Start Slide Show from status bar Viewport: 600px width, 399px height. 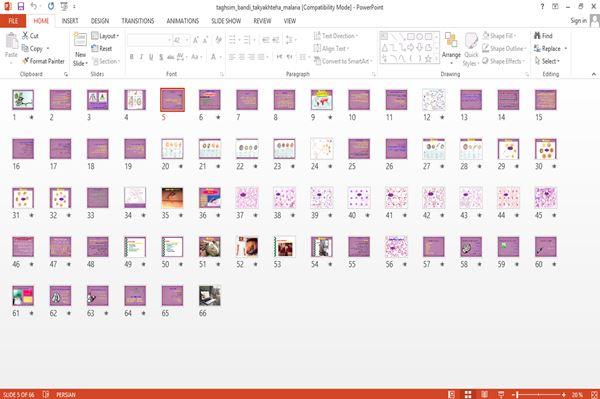click(501, 394)
